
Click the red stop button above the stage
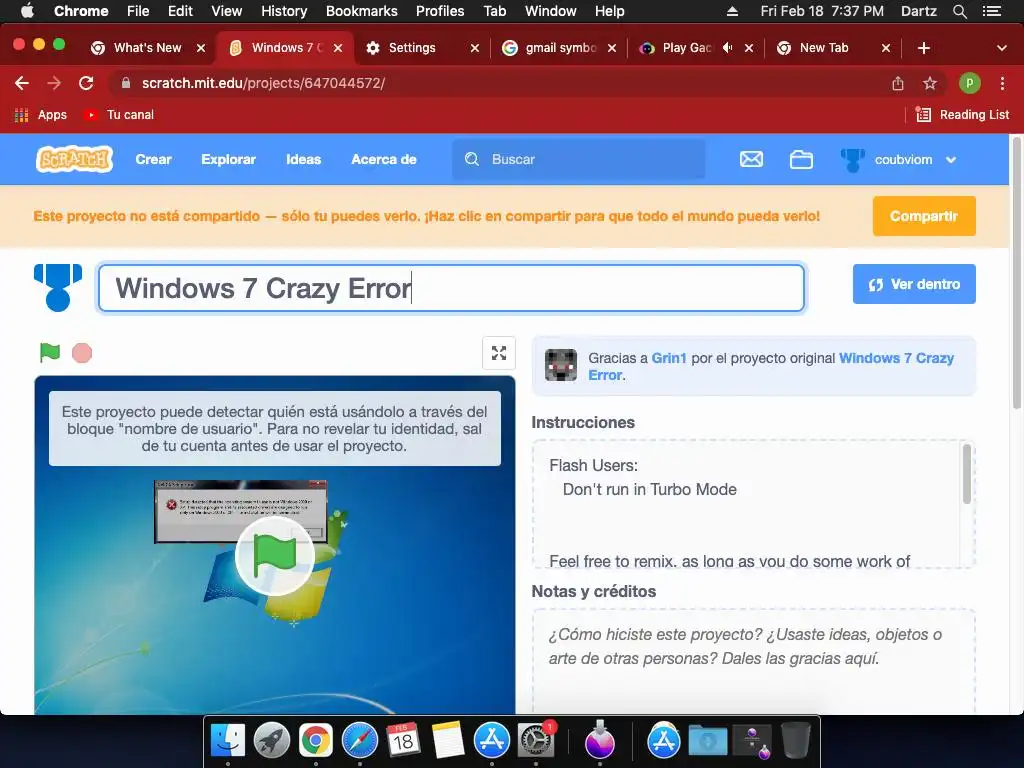[x=82, y=353]
